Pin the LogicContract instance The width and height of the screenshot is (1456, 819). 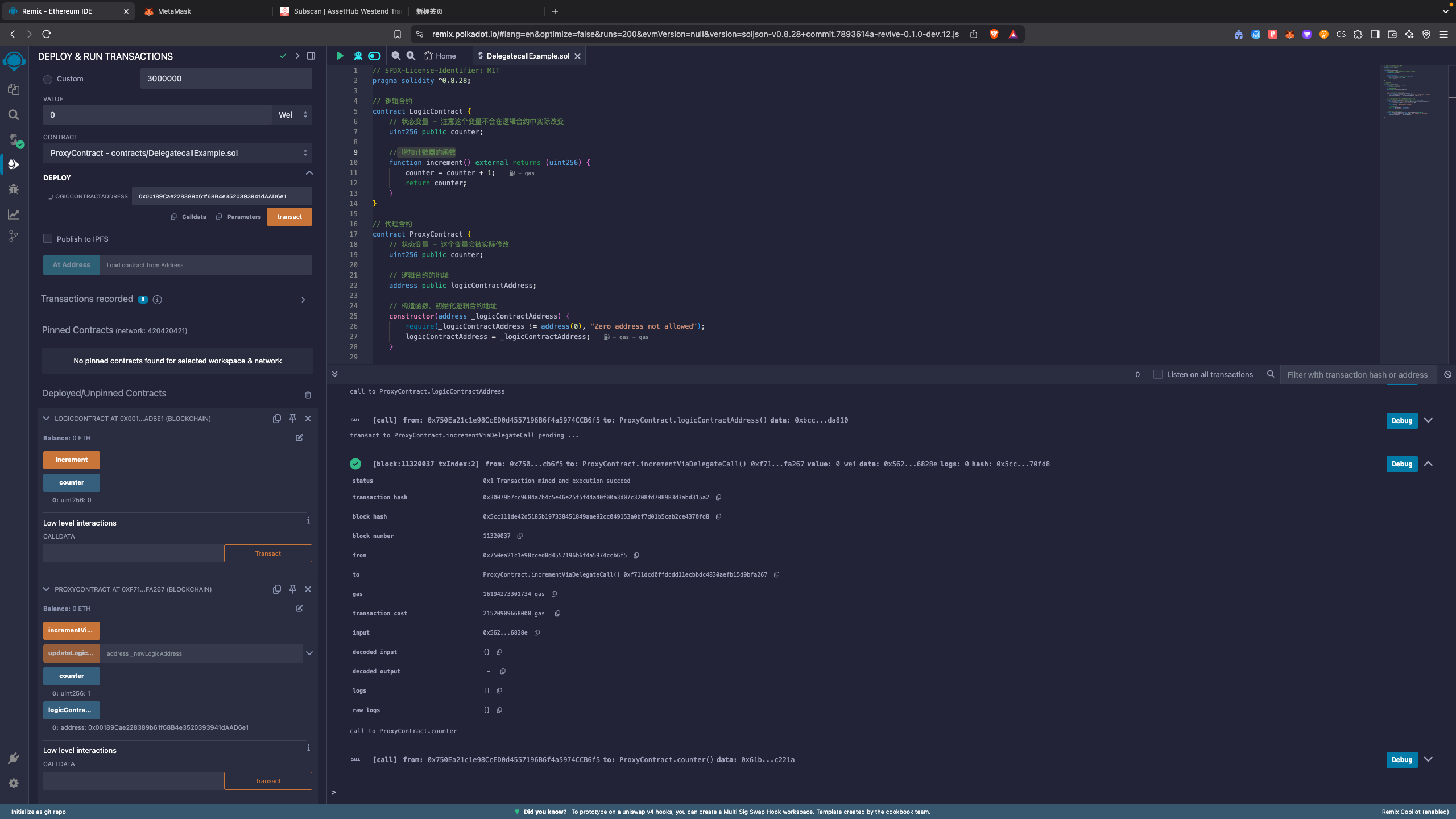(x=292, y=418)
